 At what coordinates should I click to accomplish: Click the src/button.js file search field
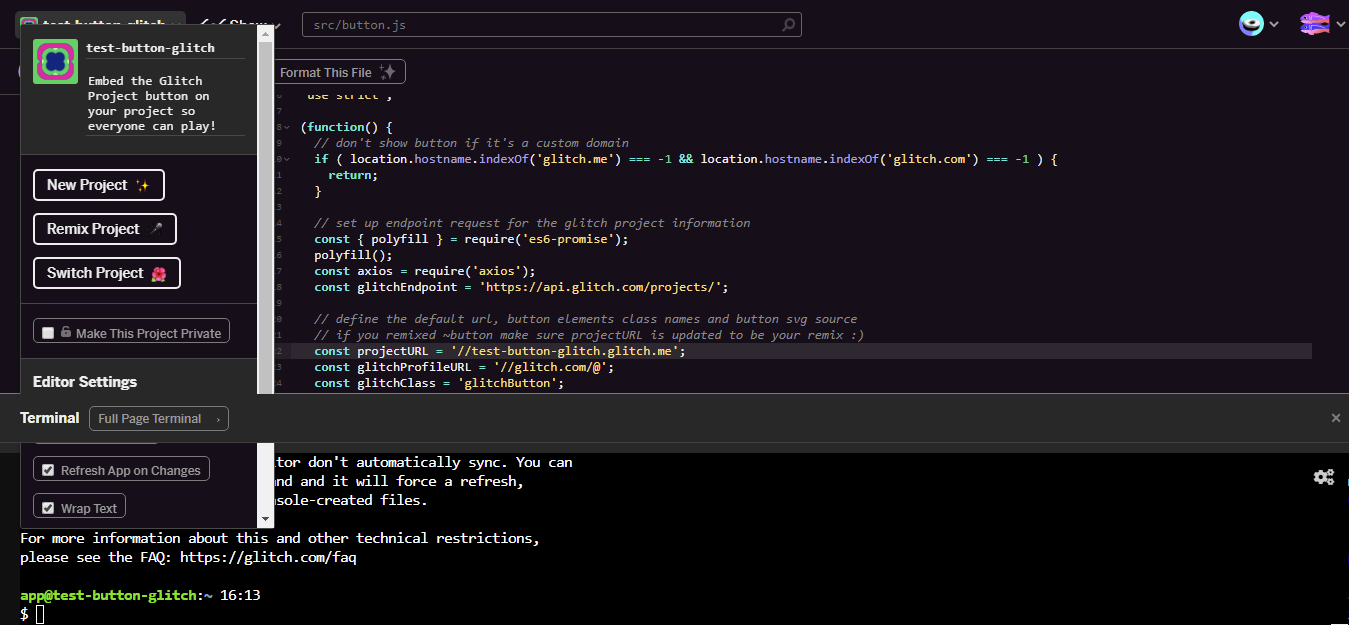pos(552,25)
